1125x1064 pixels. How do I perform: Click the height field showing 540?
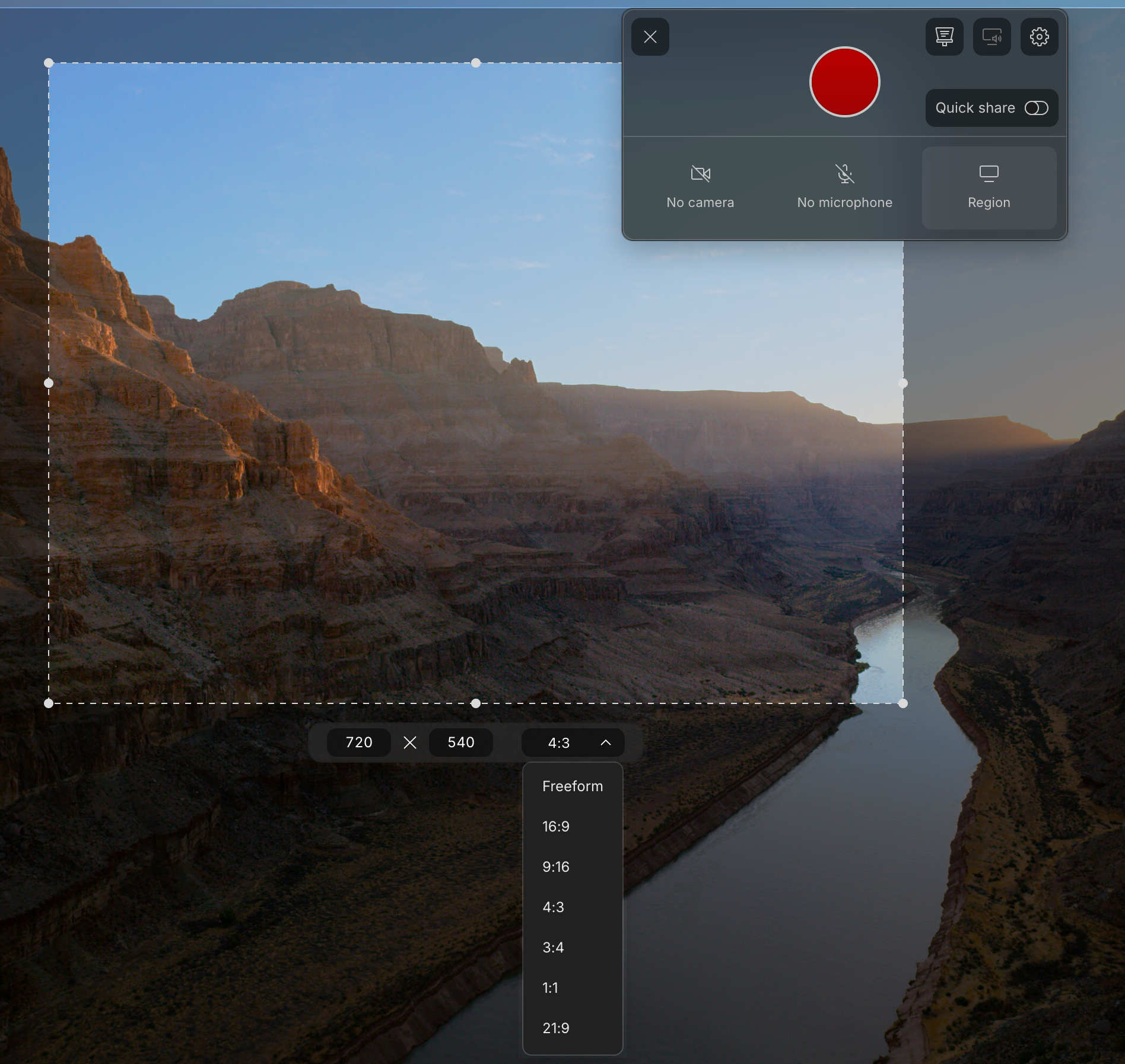[461, 743]
